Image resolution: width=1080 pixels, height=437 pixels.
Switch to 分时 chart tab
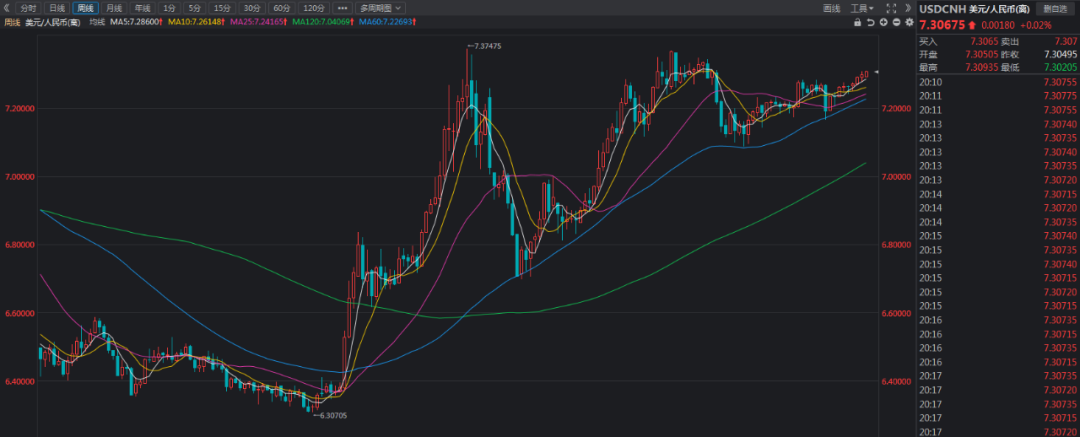tap(28, 8)
